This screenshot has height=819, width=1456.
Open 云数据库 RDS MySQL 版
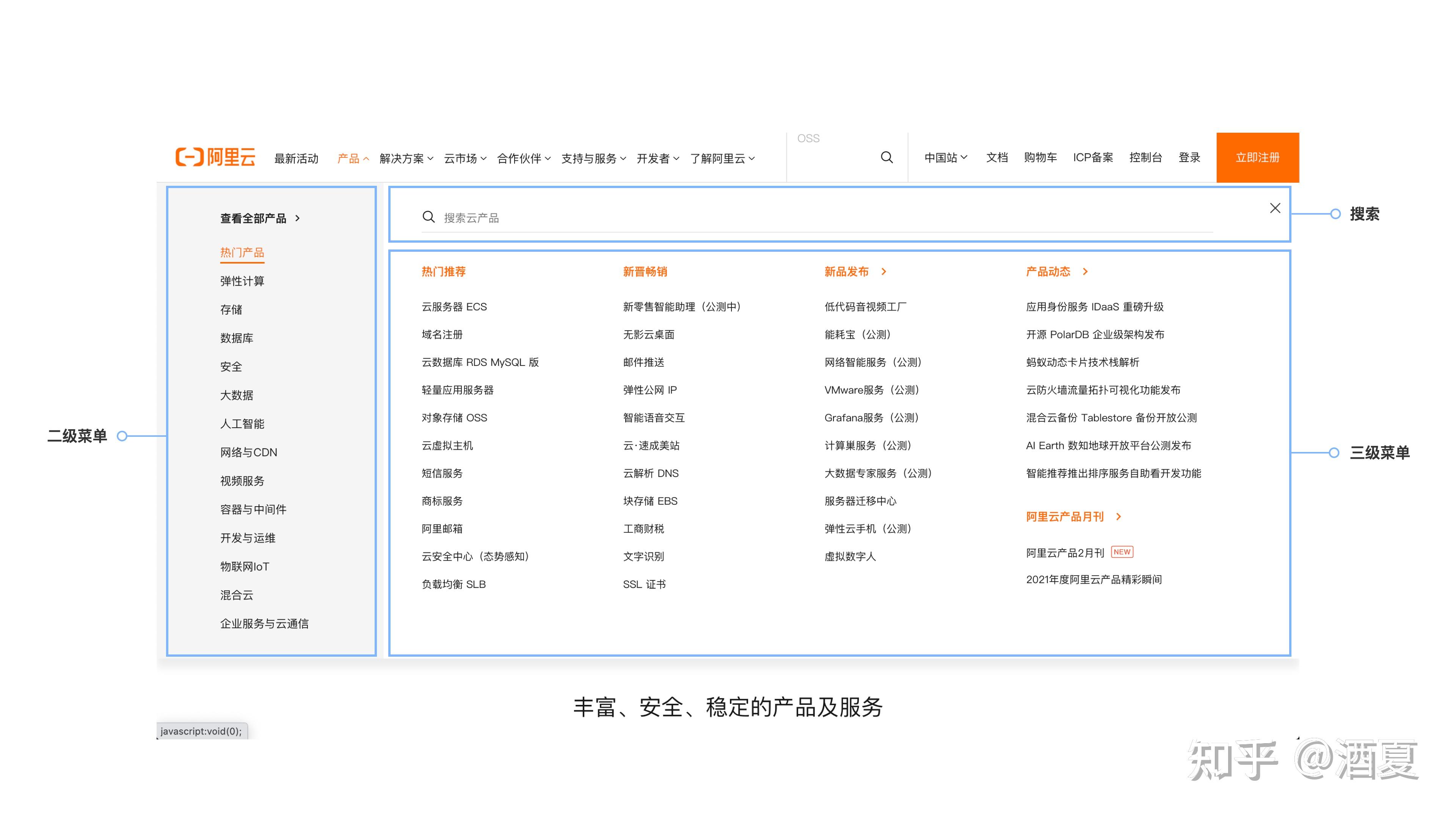pos(480,362)
